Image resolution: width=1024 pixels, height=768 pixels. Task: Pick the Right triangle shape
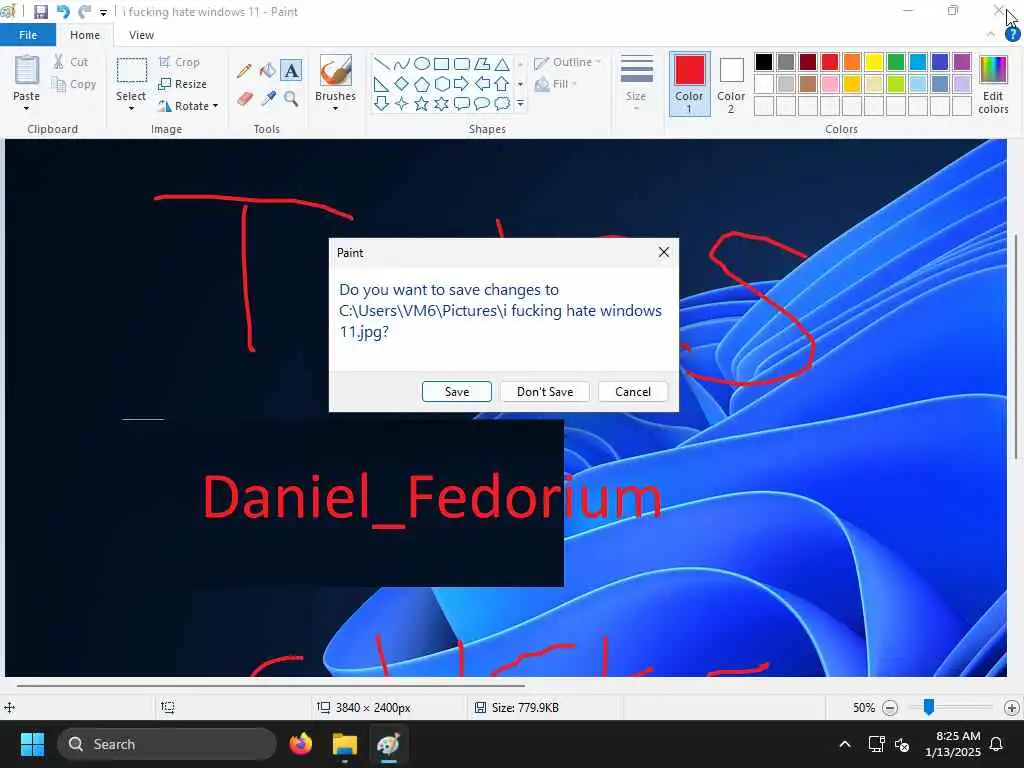coord(382,84)
